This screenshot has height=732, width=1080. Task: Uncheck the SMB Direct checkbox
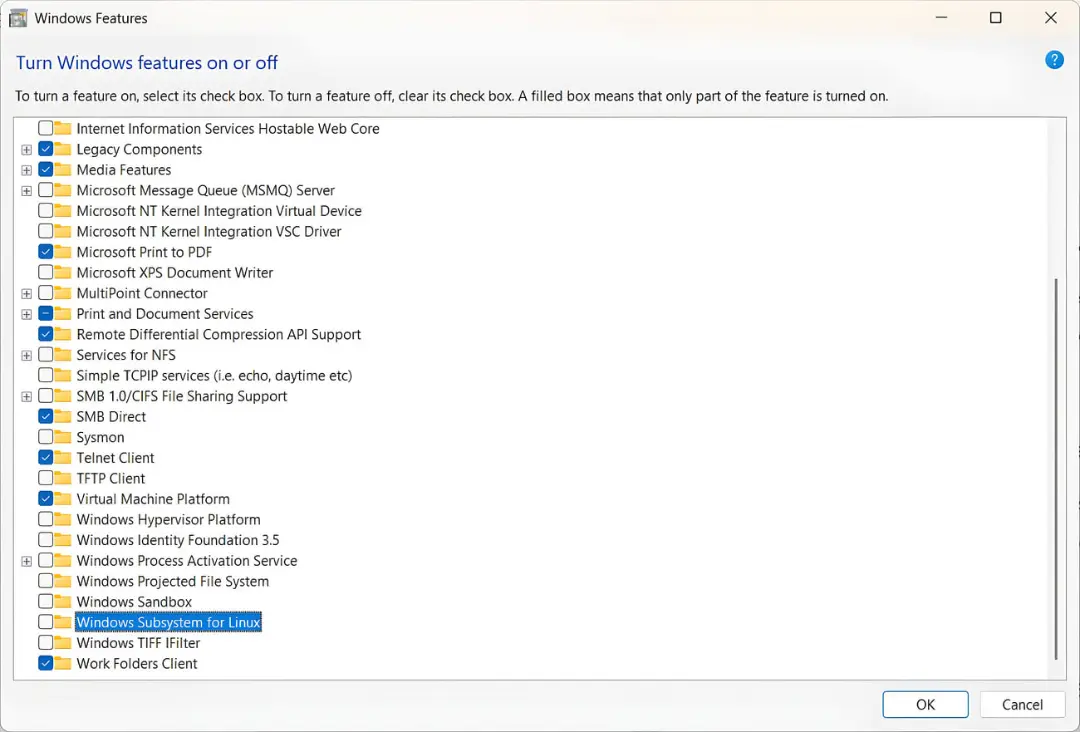45,416
